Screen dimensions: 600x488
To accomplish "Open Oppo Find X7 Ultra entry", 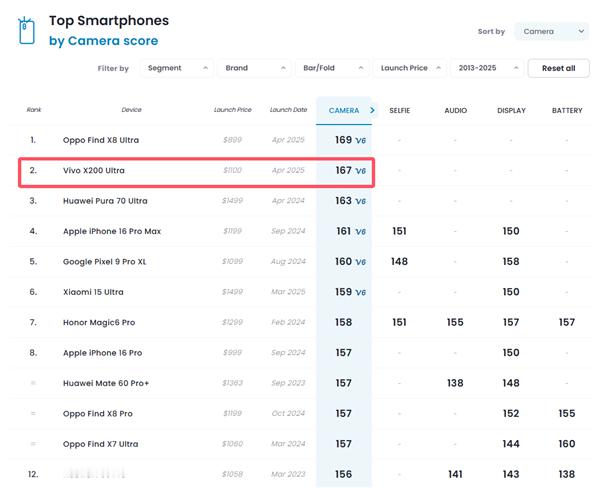I will coord(101,444).
